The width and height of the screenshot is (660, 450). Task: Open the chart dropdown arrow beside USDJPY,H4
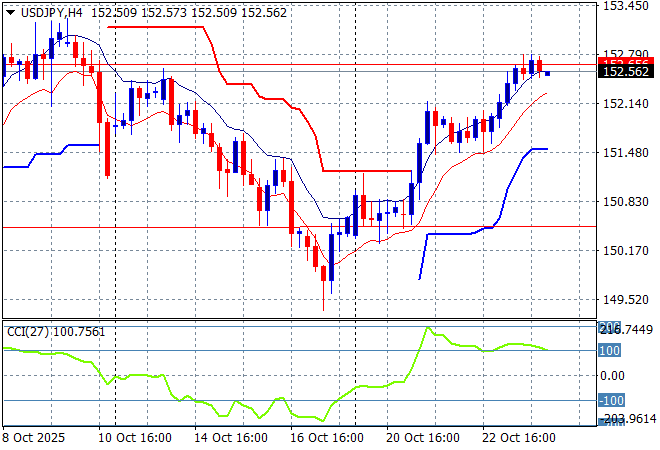point(11,13)
